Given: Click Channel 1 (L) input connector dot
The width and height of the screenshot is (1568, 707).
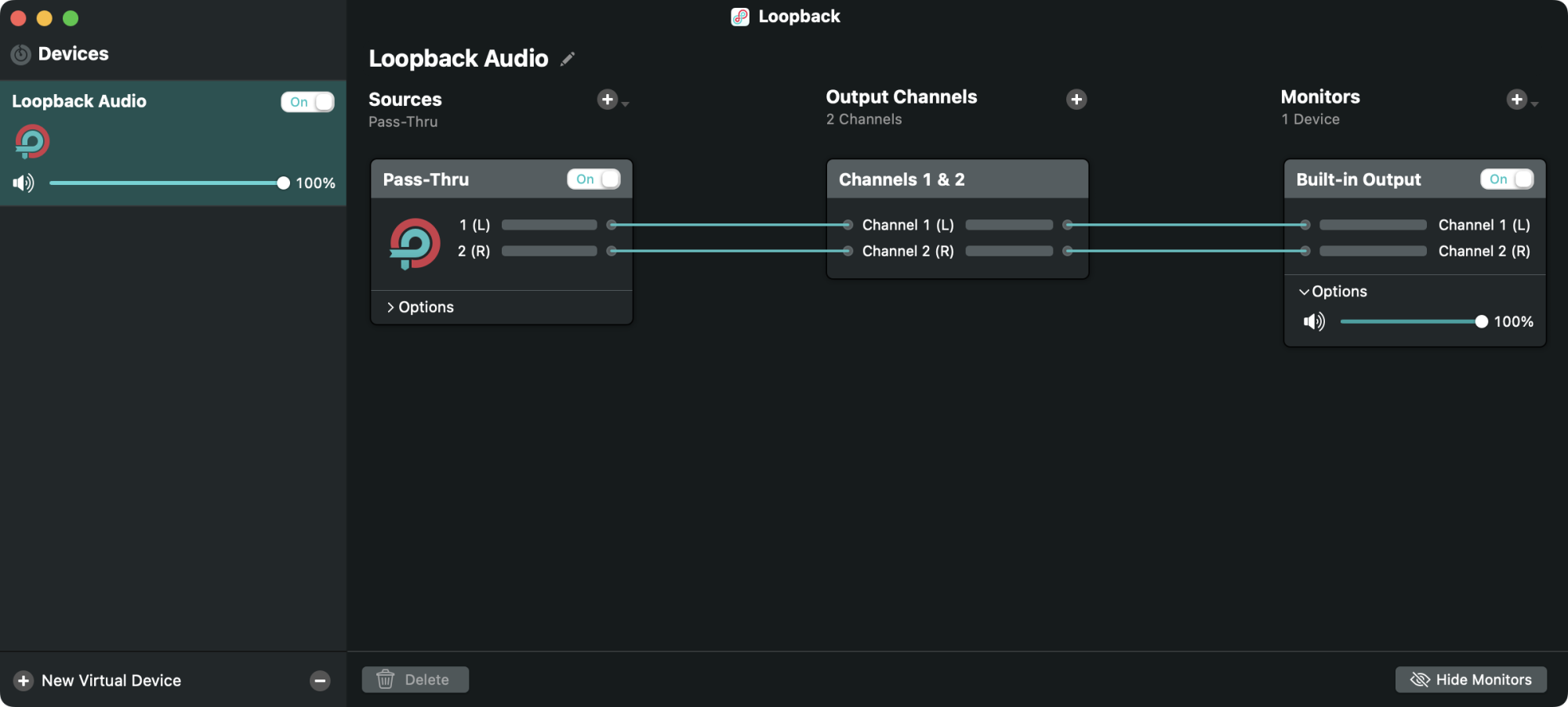Looking at the screenshot, I should 848,225.
